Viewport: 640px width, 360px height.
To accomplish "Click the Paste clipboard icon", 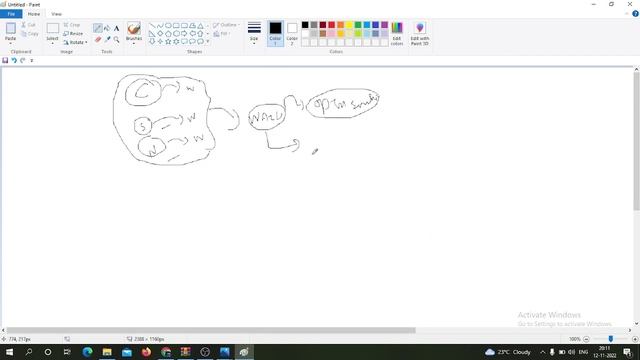I will click(x=11, y=29).
